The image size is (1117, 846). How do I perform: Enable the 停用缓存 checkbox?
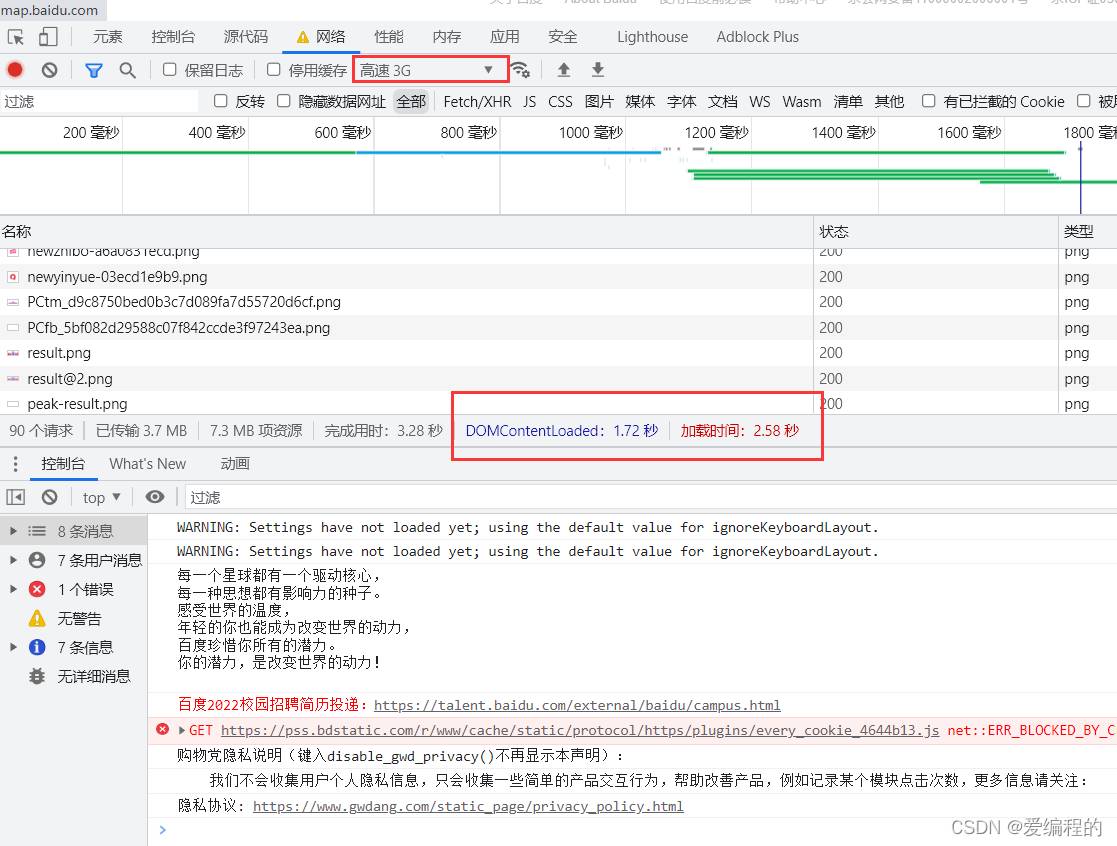click(x=274, y=69)
